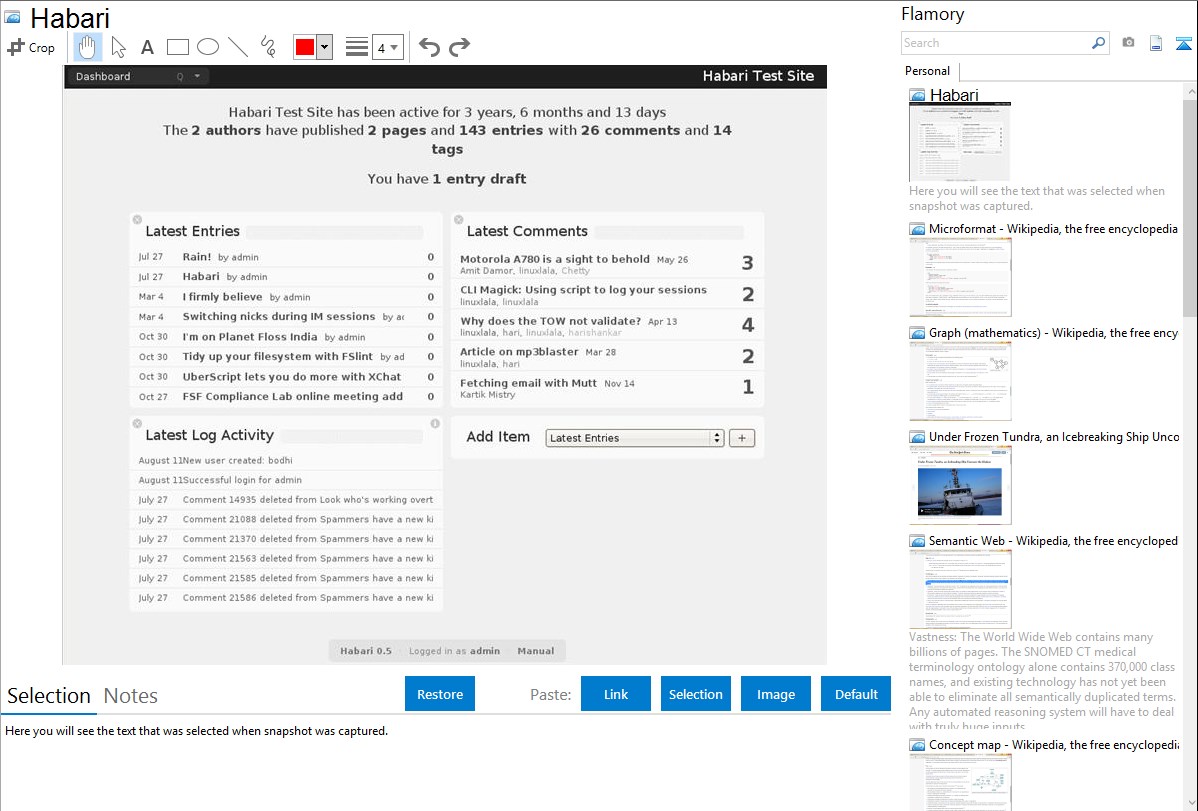1198x811 pixels.
Task: Open Motorola A780 comment entry
Action: pyautogui.click(x=555, y=259)
